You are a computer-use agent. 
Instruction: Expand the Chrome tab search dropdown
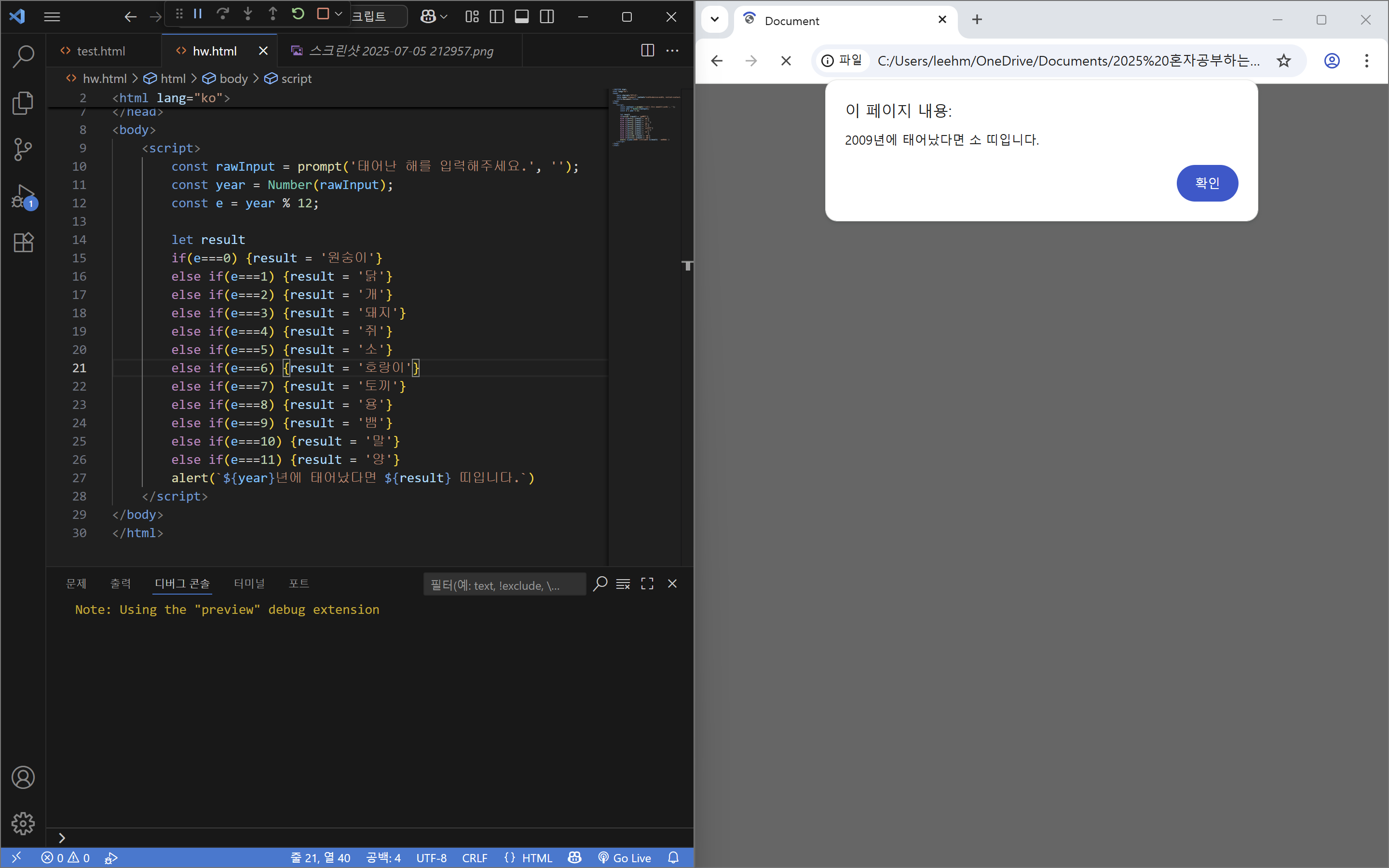pyautogui.click(x=715, y=19)
